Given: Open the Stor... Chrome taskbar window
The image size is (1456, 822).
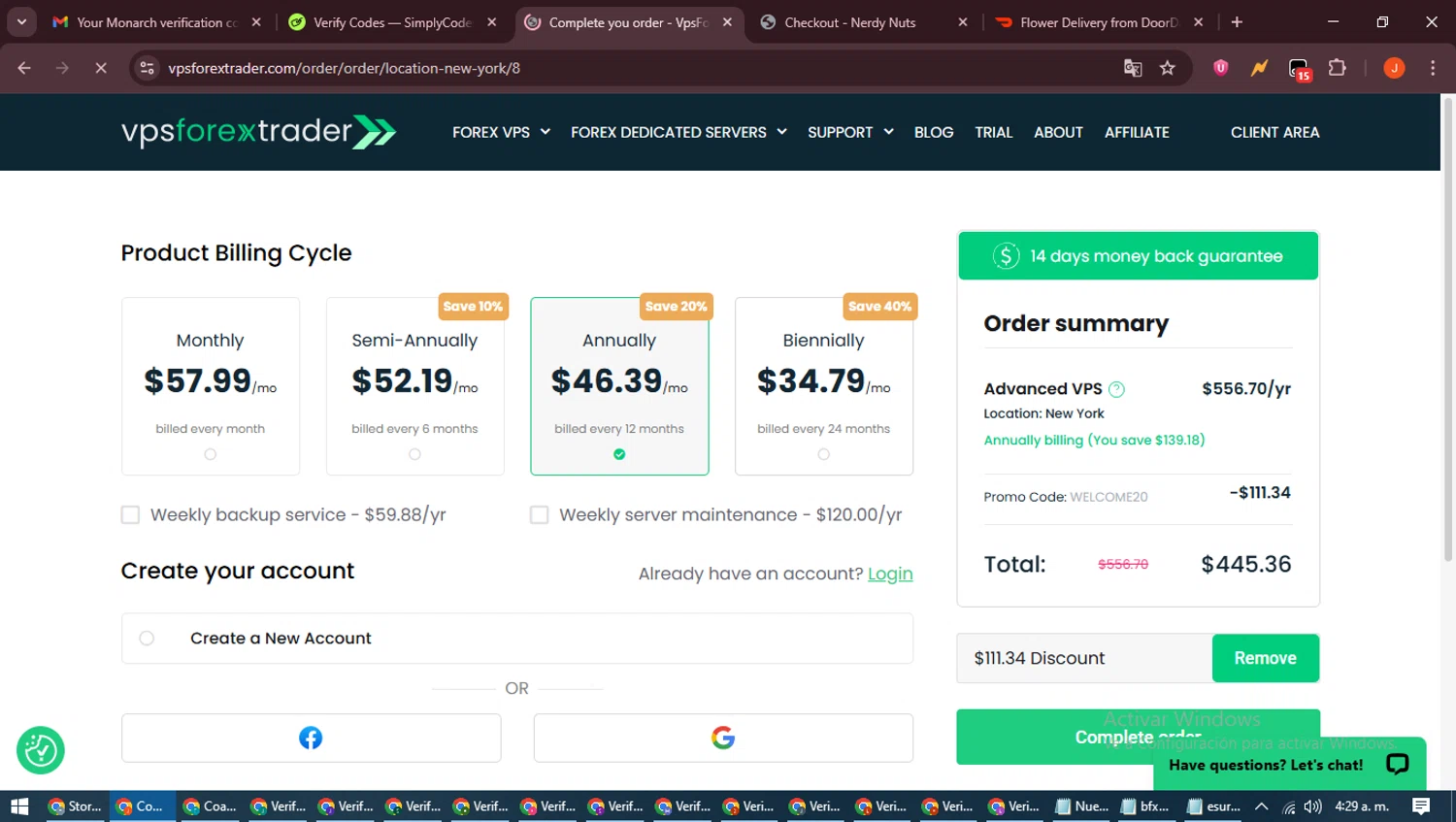Looking at the screenshot, I should click(75, 806).
